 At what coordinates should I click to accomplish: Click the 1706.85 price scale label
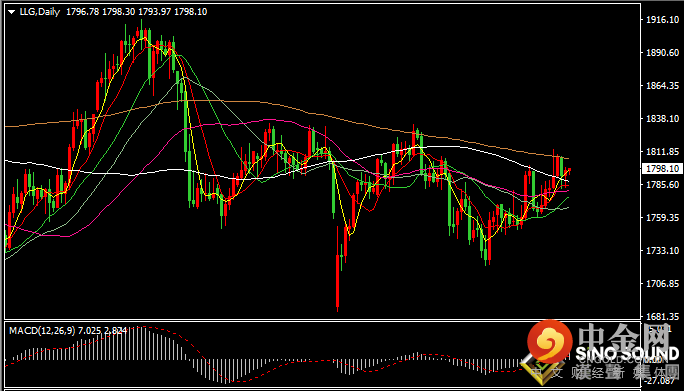pos(662,284)
